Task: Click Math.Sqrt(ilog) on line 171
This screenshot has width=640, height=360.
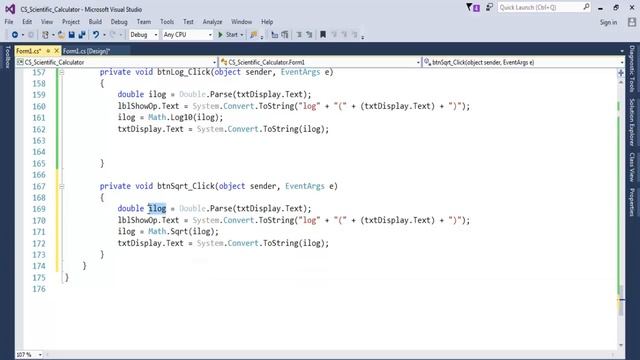Action: click(183, 231)
